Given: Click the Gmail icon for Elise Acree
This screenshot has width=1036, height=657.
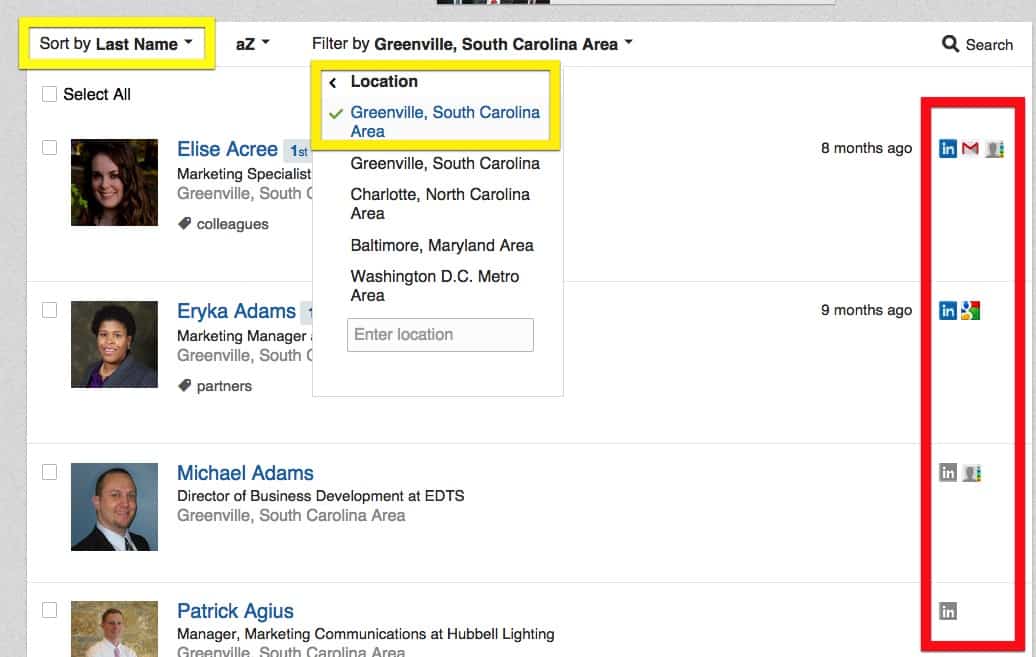Looking at the screenshot, I should 970,149.
